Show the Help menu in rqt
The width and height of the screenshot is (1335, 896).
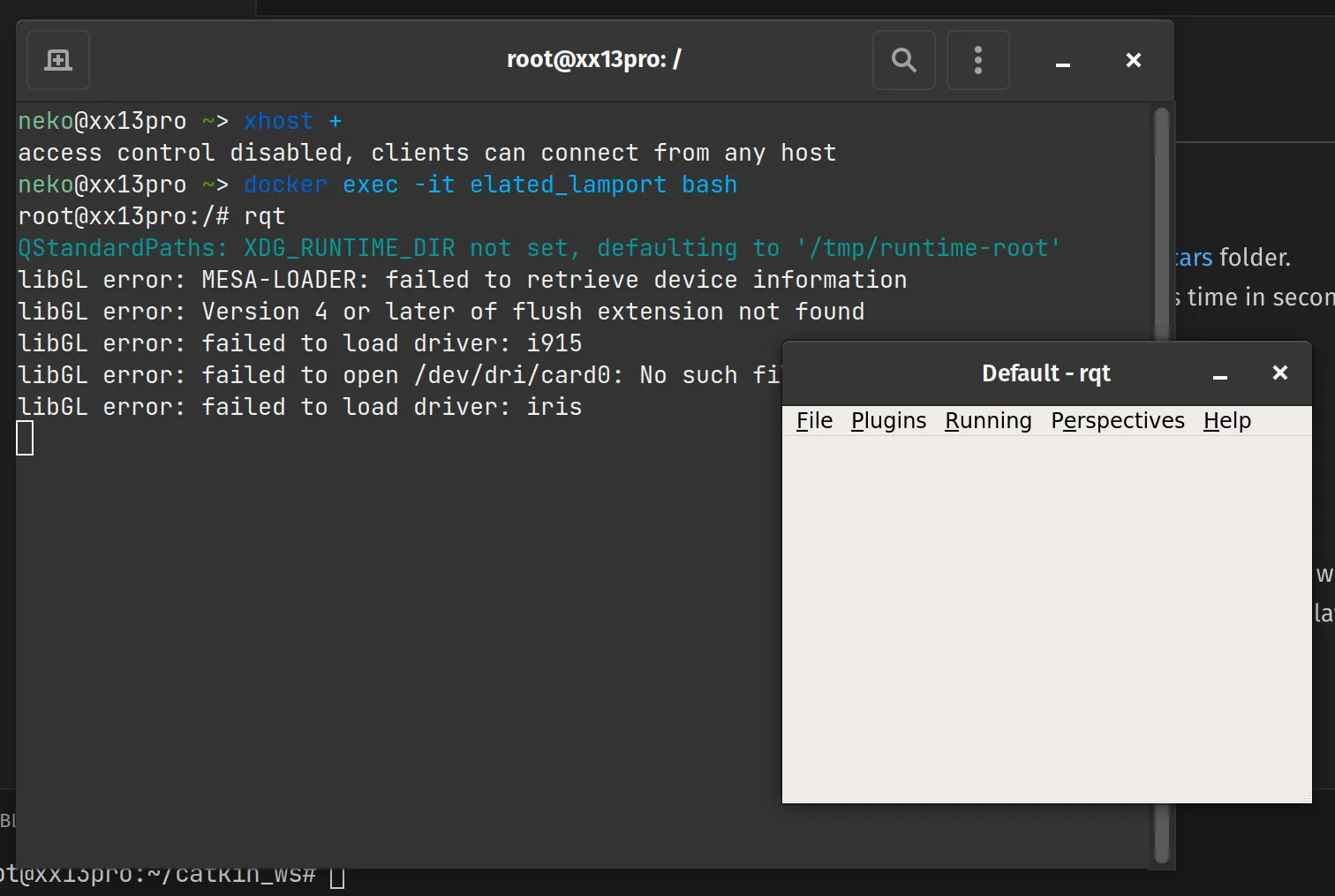[x=1226, y=421]
